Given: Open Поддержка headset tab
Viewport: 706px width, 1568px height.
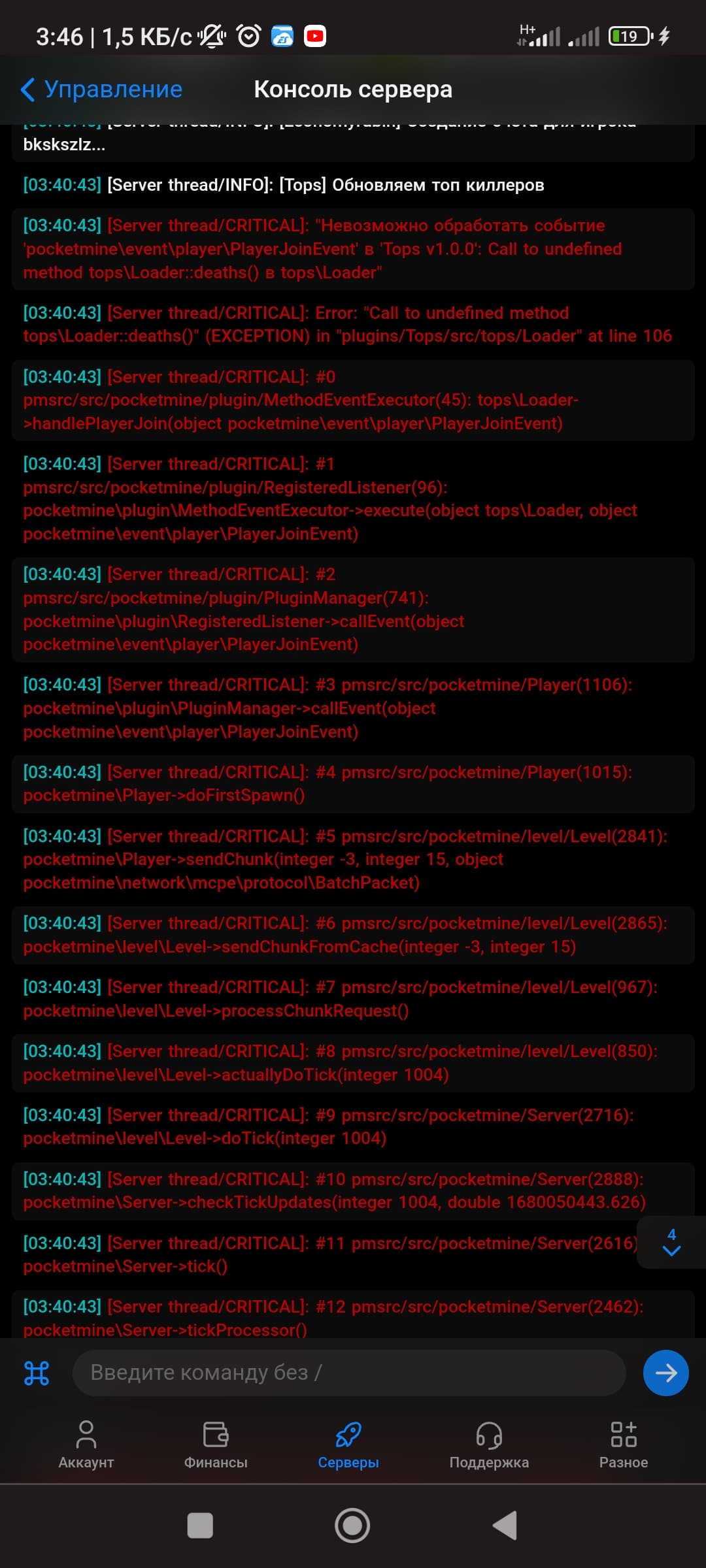Looking at the screenshot, I should 489,1445.
